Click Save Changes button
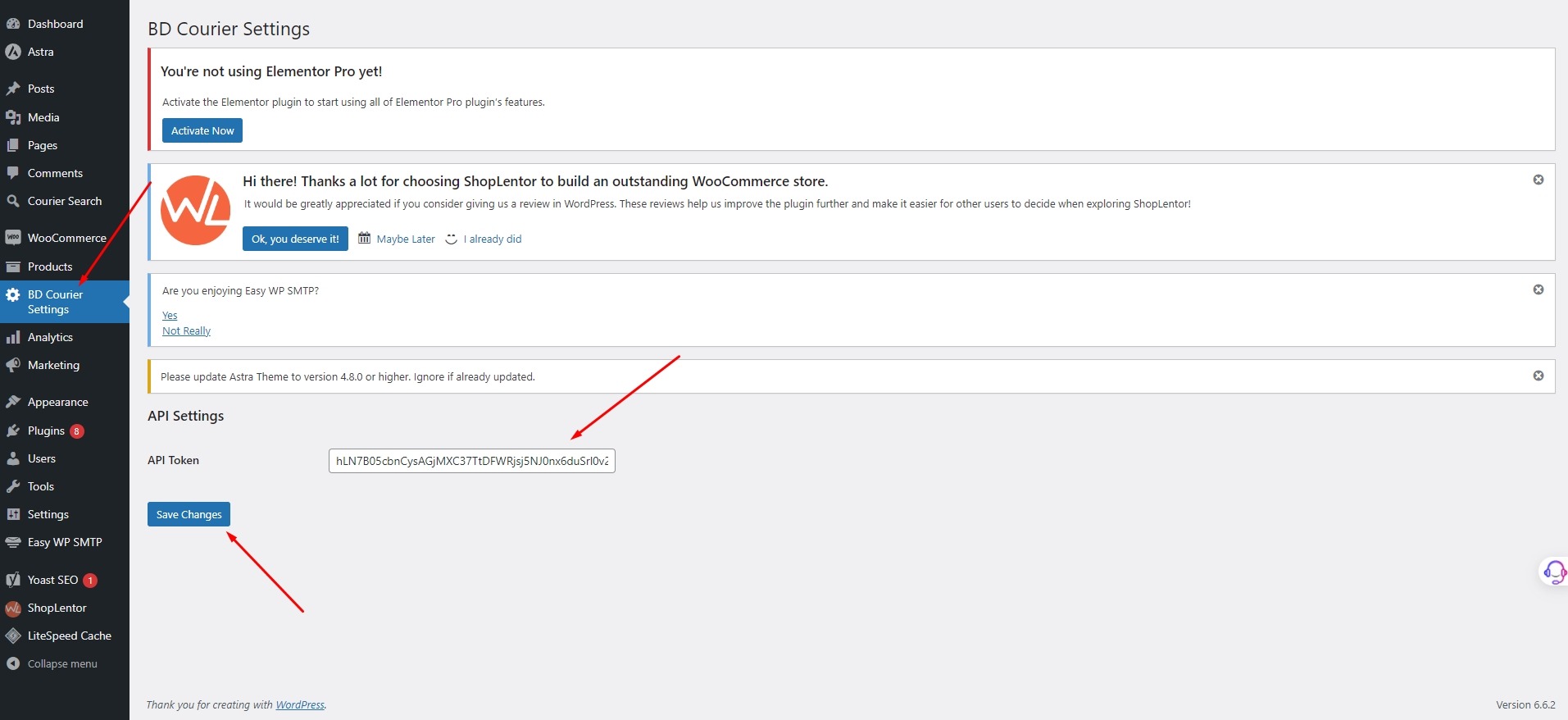The width and height of the screenshot is (1568, 720). point(189,514)
